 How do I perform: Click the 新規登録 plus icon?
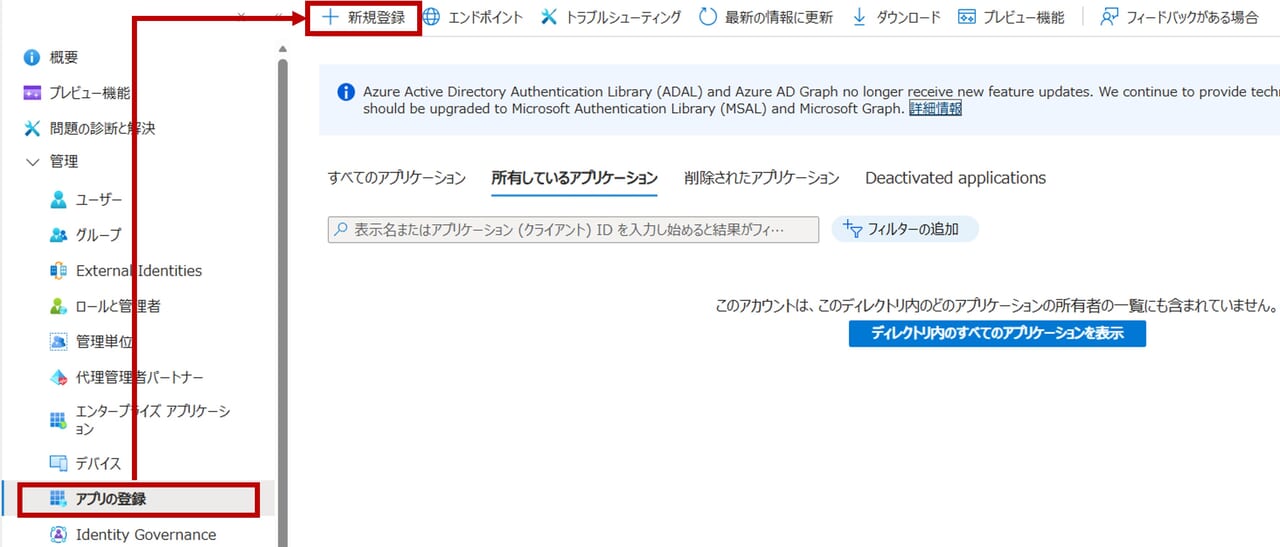coord(330,17)
